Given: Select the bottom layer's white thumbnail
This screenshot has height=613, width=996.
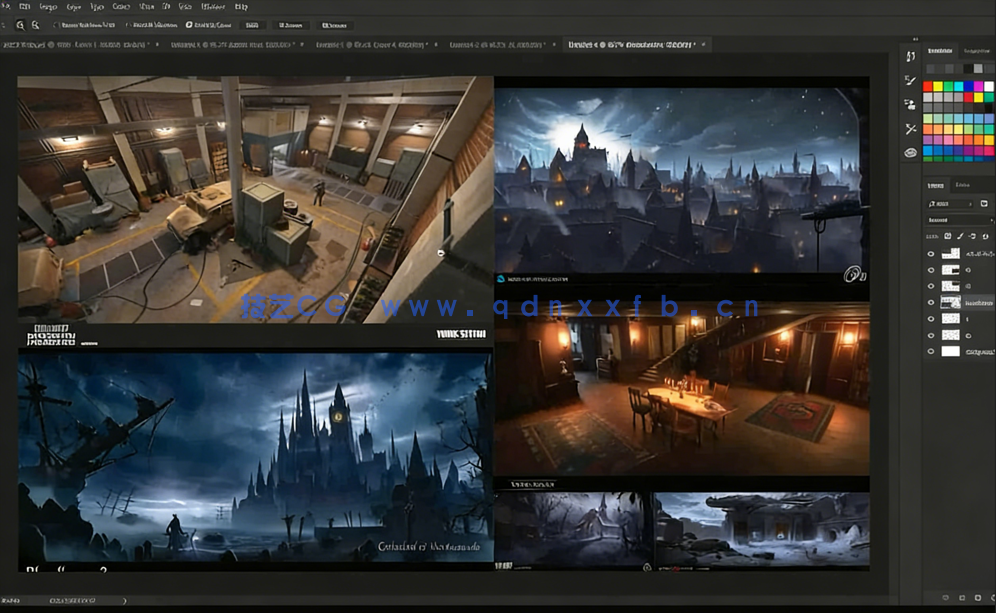Looking at the screenshot, I should coord(950,351).
